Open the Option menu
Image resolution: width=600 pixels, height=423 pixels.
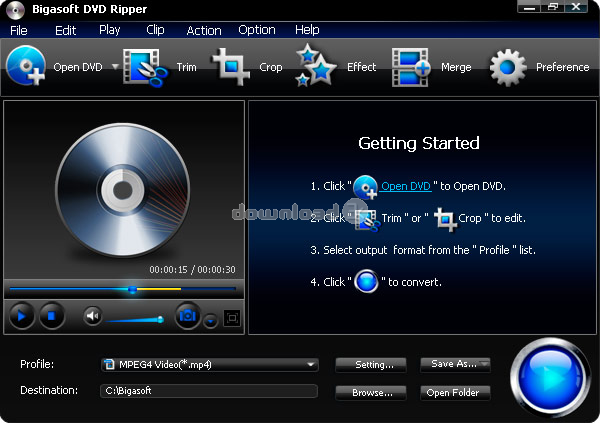(257, 30)
